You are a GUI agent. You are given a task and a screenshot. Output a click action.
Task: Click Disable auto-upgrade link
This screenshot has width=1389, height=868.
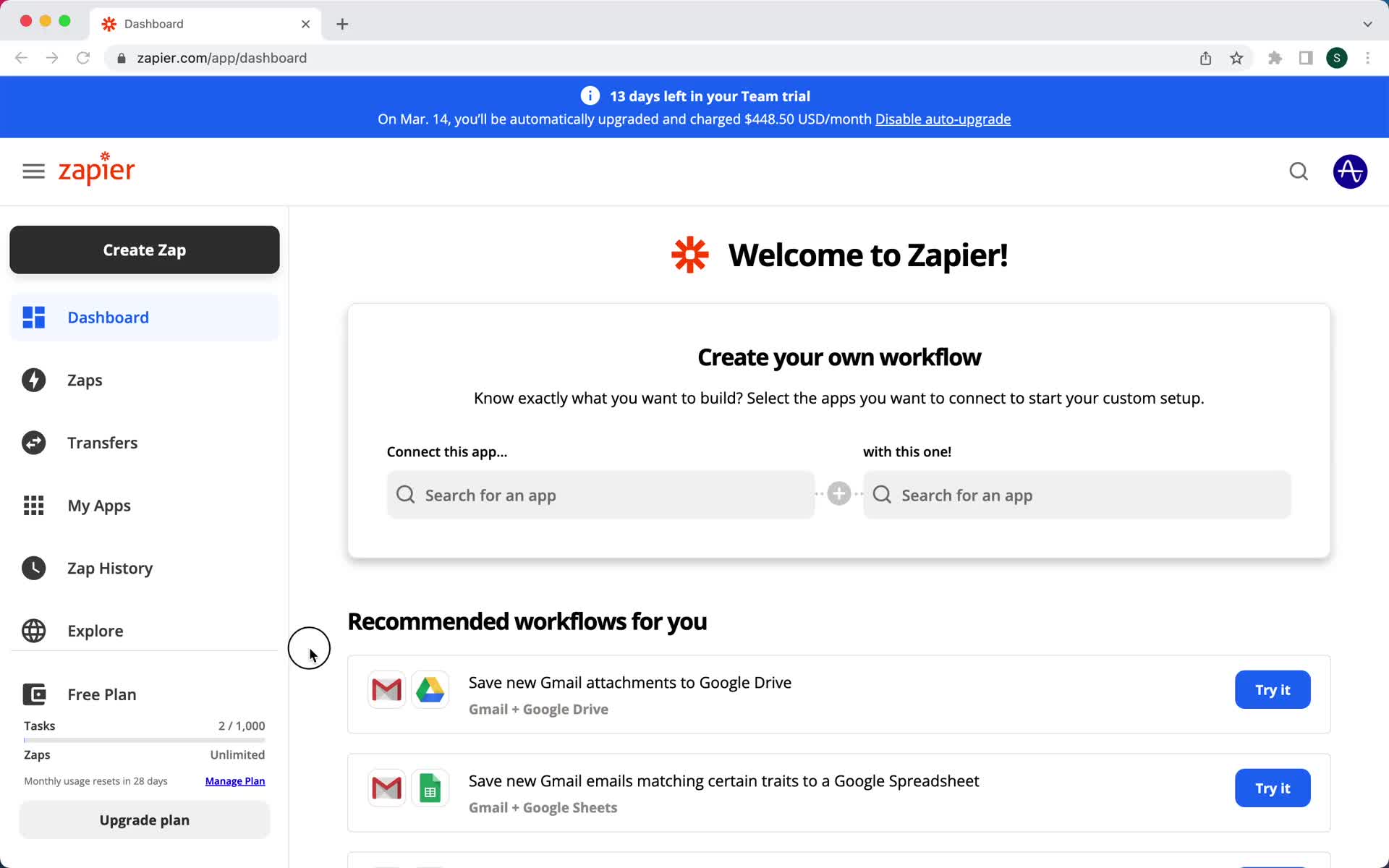click(943, 119)
